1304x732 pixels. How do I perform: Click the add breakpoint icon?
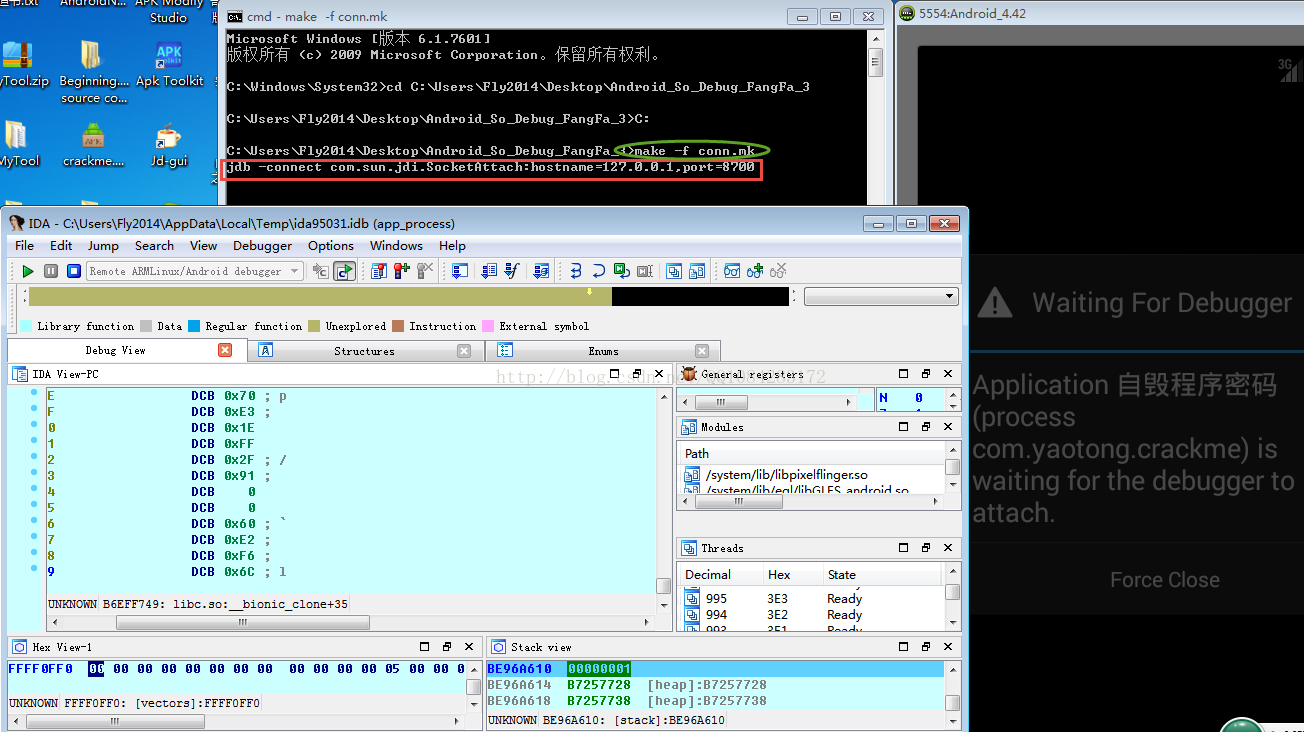click(402, 271)
